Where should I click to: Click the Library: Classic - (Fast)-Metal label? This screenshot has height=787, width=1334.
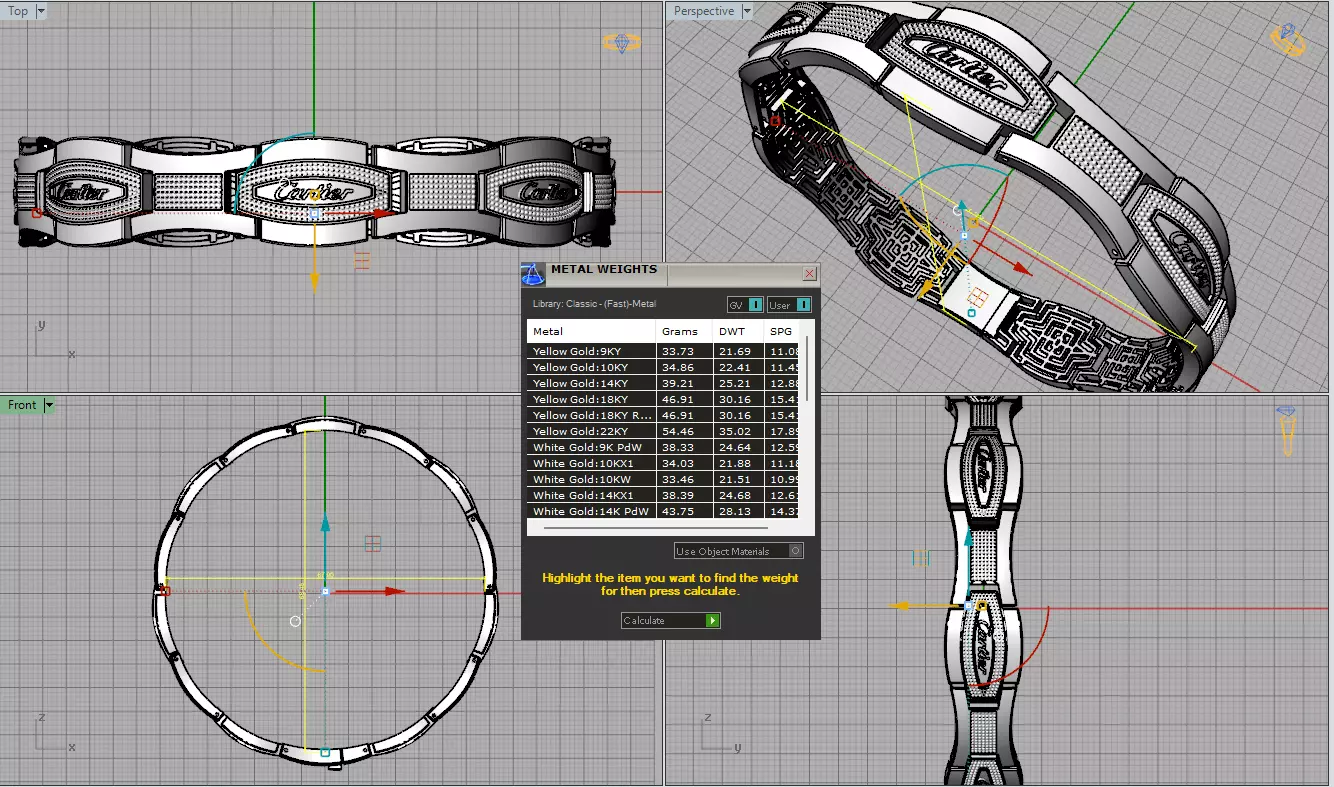pyautogui.click(x=594, y=304)
